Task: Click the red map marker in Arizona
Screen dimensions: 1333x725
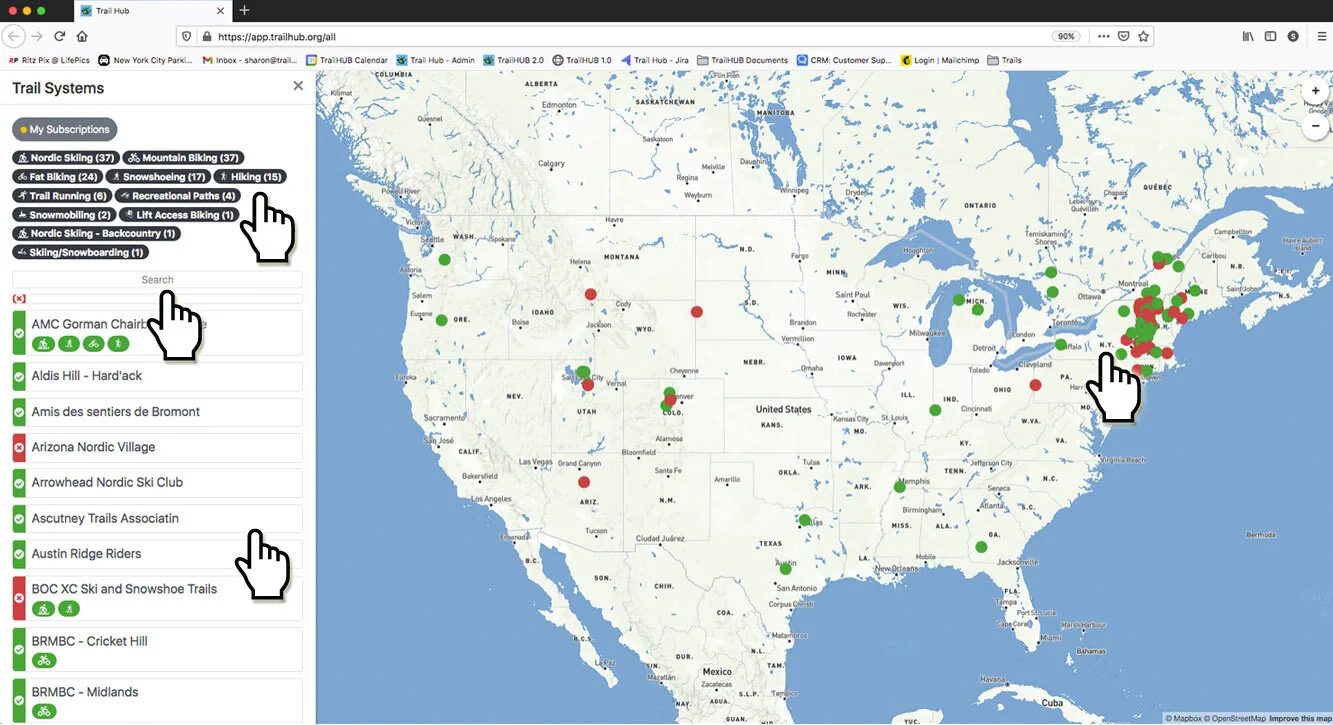Action: pos(584,482)
